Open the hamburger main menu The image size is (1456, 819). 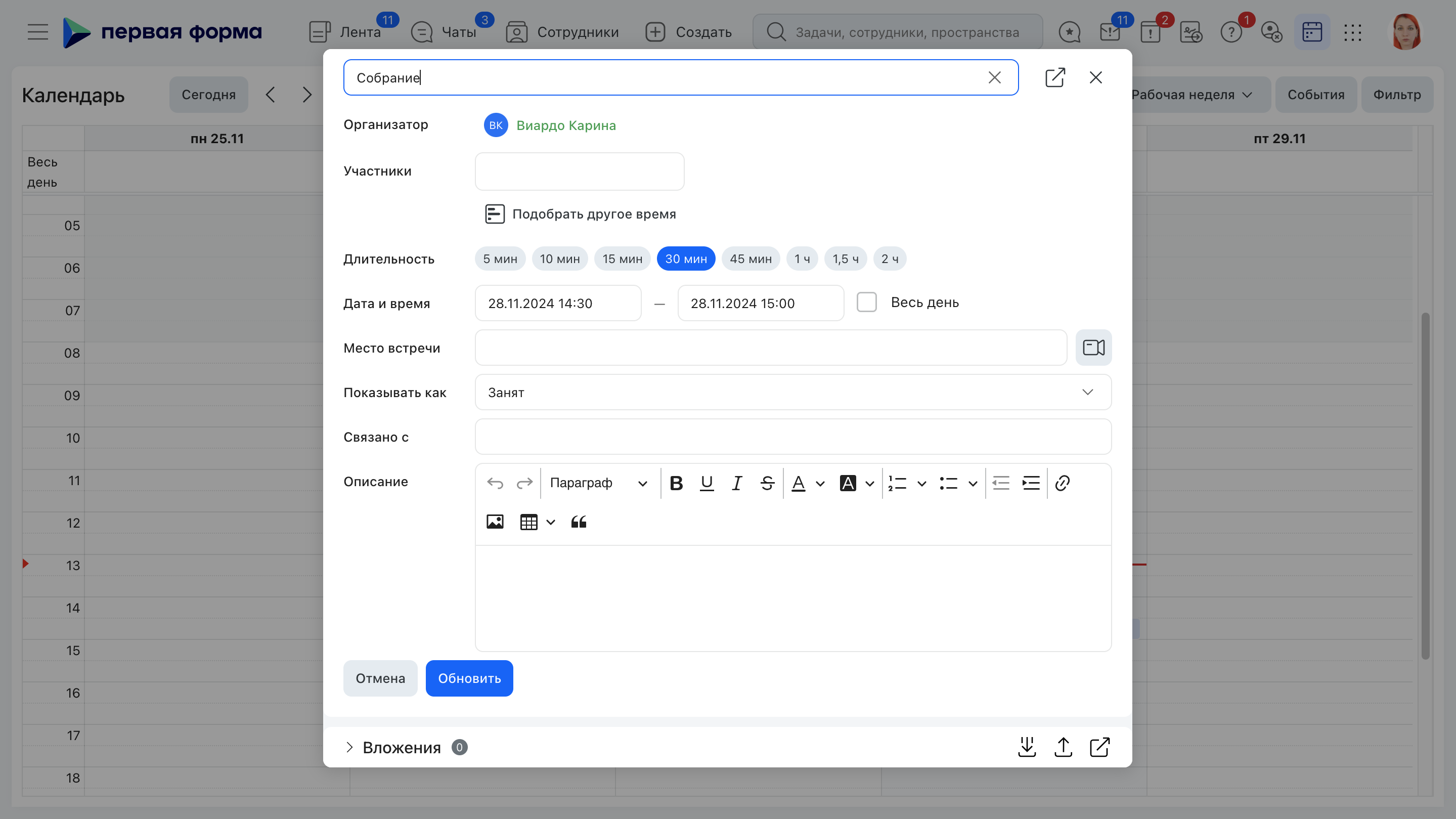point(38,32)
